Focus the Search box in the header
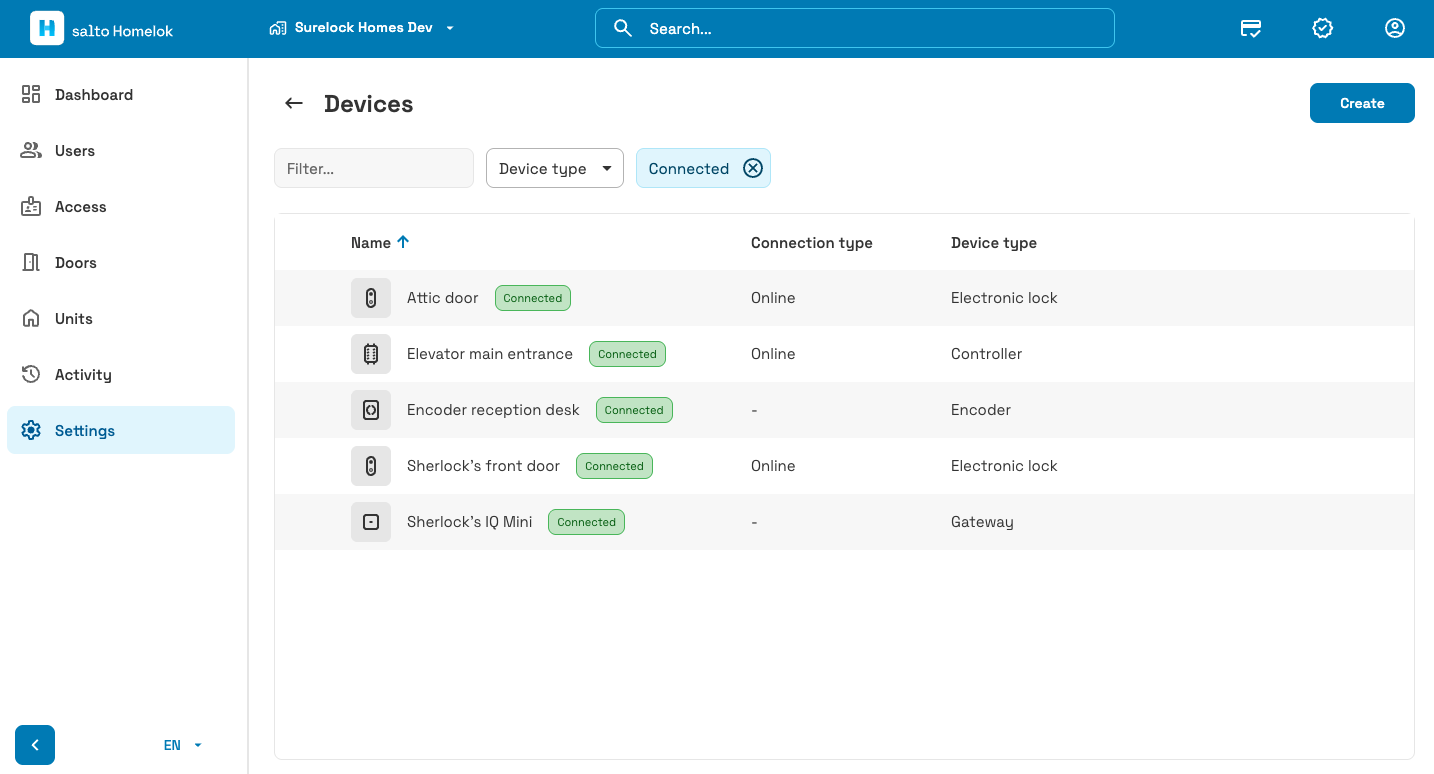 point(855,28)
